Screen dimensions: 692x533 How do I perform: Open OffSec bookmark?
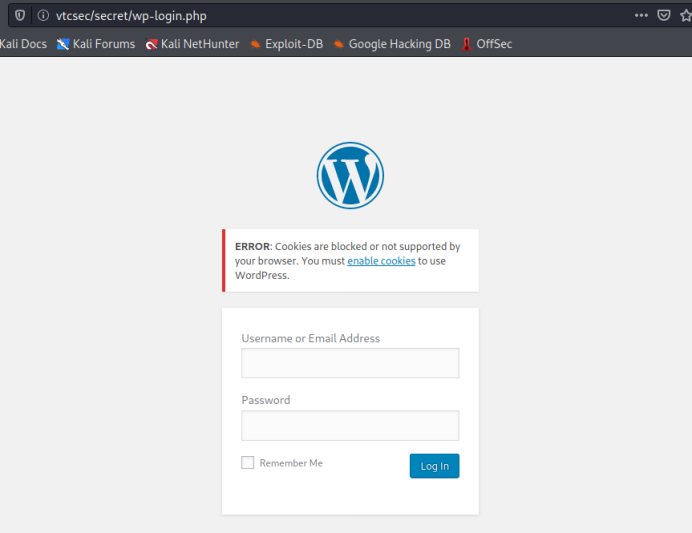click(487, 44)
